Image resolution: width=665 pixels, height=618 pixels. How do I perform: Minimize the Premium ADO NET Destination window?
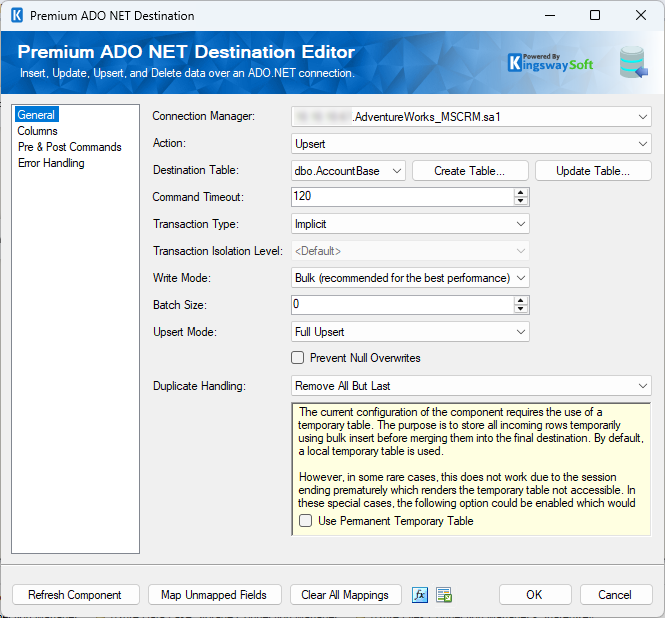550,15
